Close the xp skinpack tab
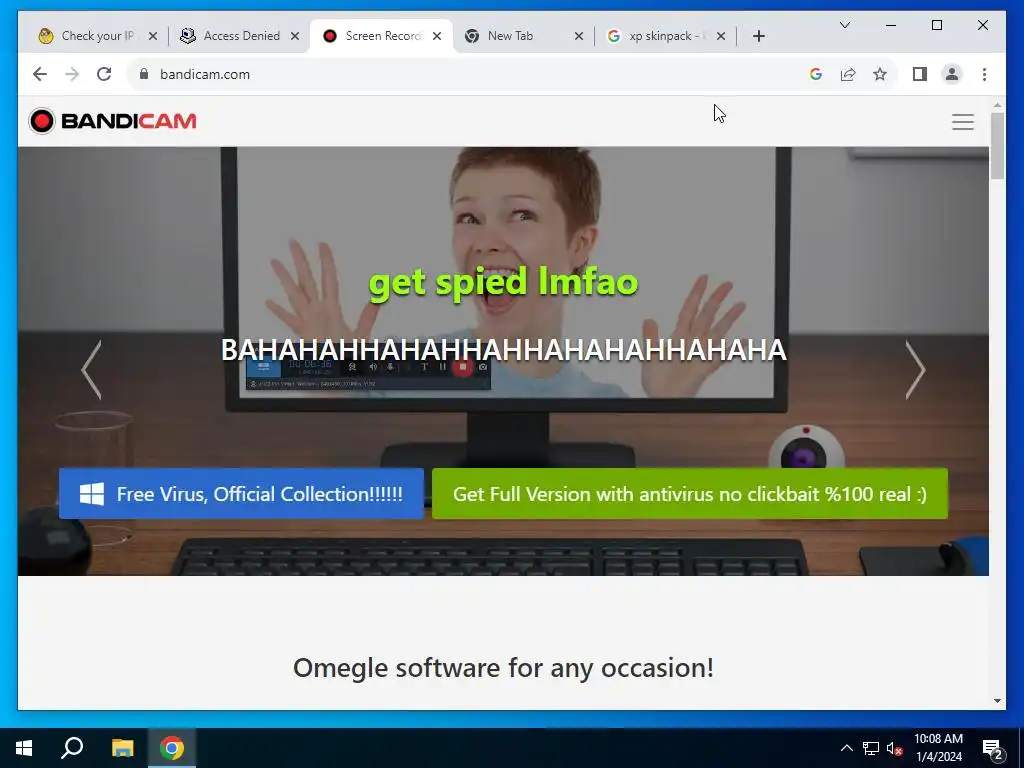The height and width of the screenshot is (768, 1024). click(x=720, y=36)
